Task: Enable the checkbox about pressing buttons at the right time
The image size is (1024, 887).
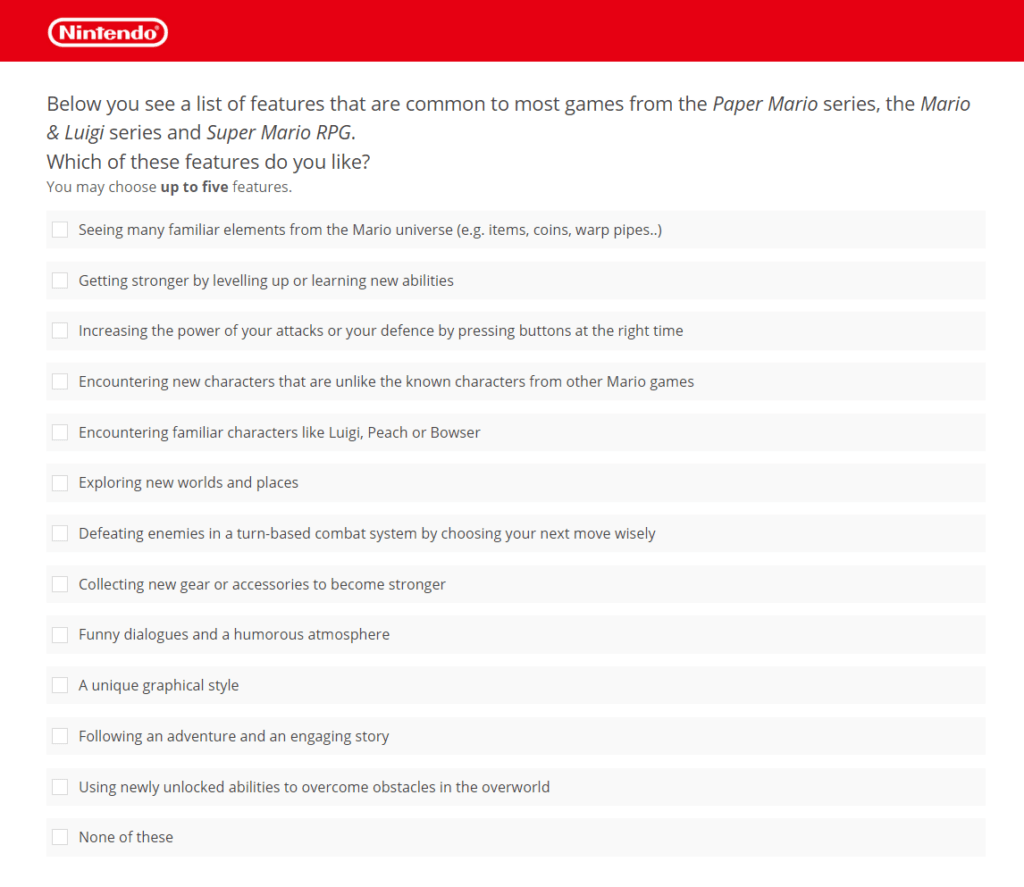Action: (x=59, y=330)
